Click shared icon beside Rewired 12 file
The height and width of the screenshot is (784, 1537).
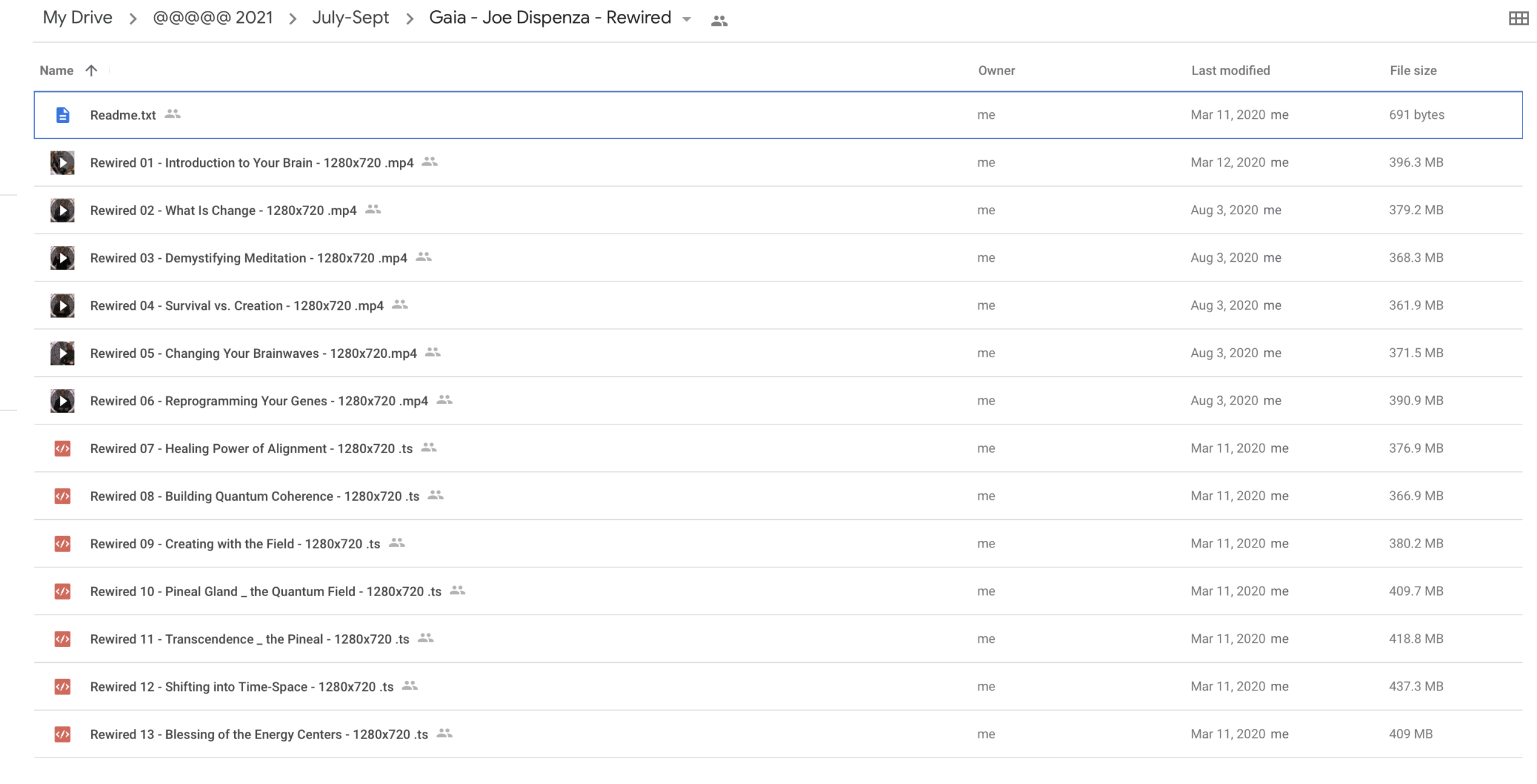pos(410,686)
